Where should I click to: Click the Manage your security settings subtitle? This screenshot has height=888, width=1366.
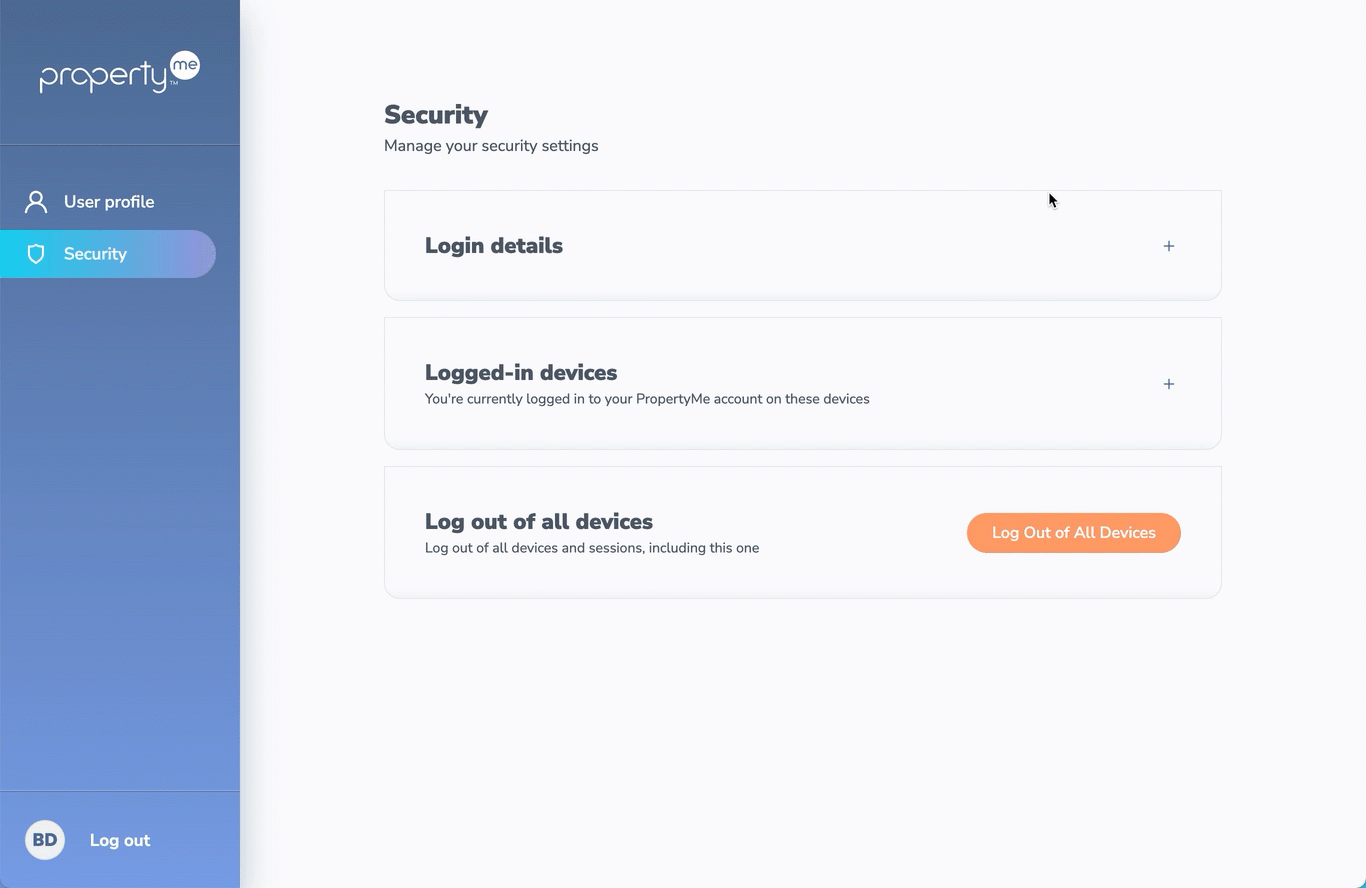491,146
